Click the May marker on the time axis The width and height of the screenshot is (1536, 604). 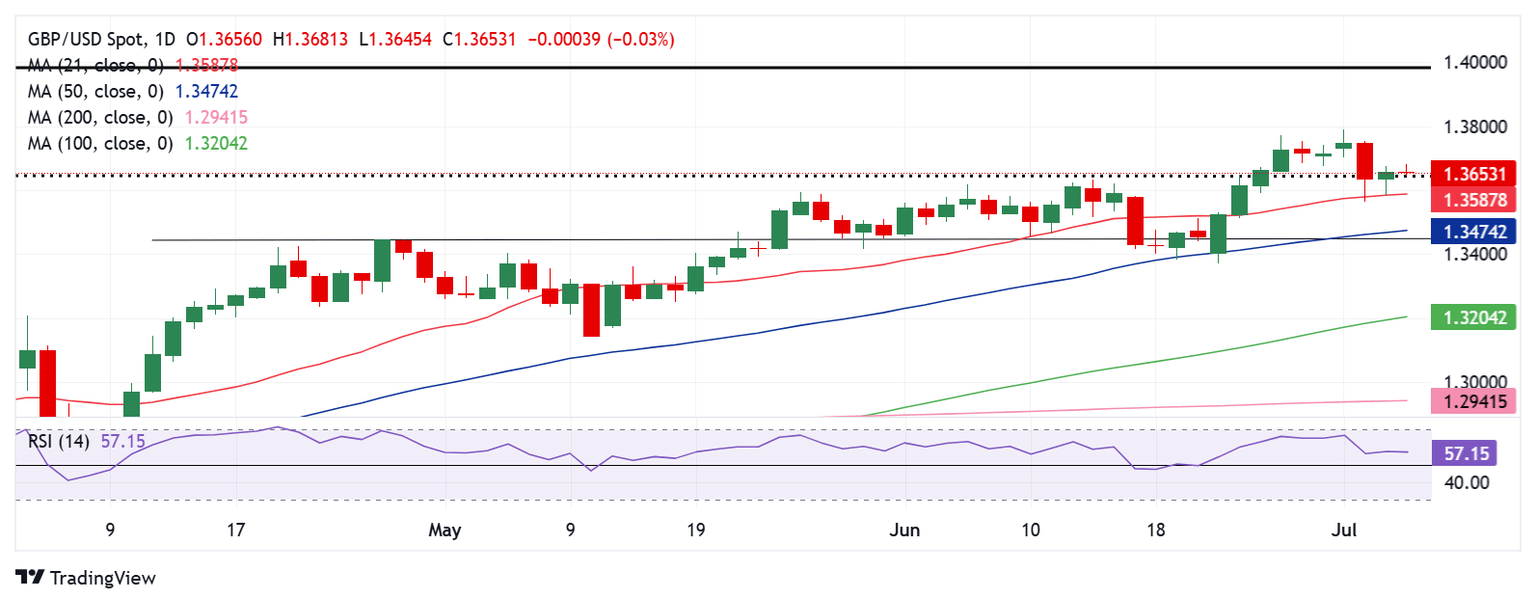coord(444,530)
